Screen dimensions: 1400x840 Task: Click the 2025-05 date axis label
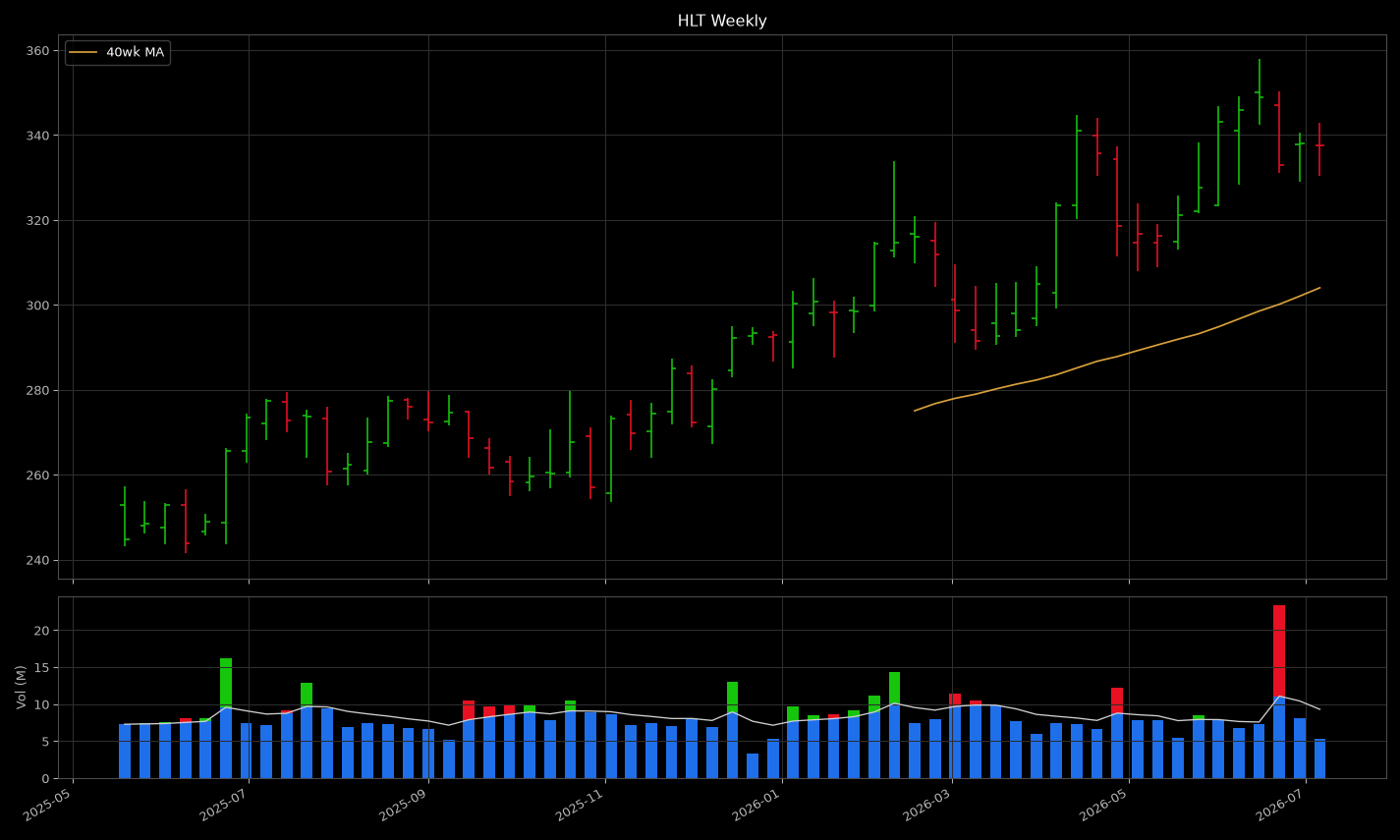tap(49, 804)
